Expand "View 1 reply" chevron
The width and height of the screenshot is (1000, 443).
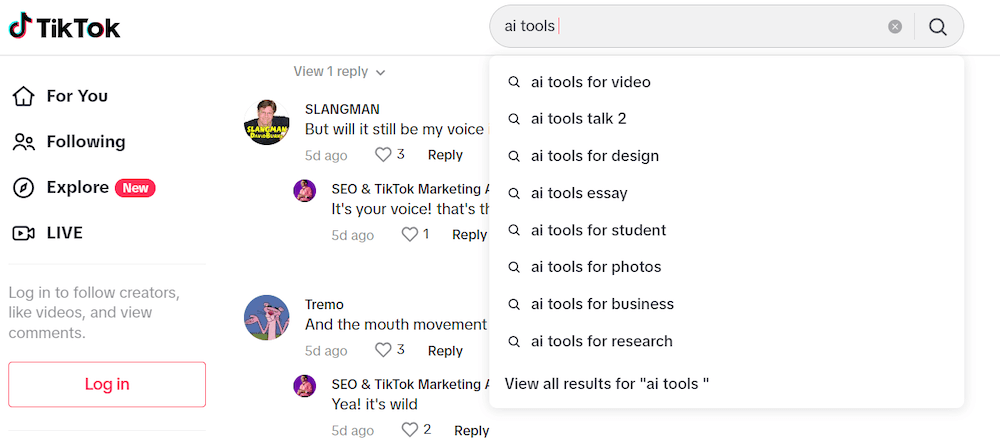pos(381,73)
